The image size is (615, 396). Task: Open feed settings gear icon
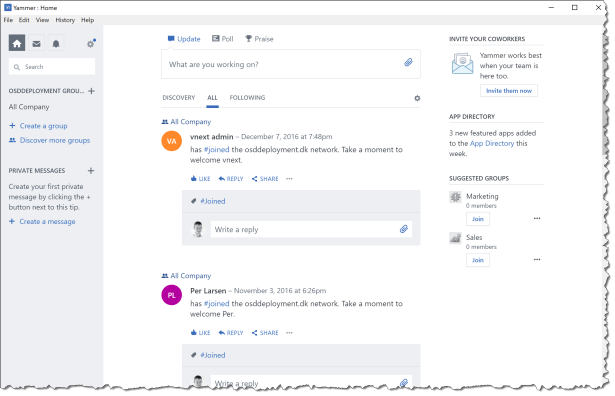point(417,98)
